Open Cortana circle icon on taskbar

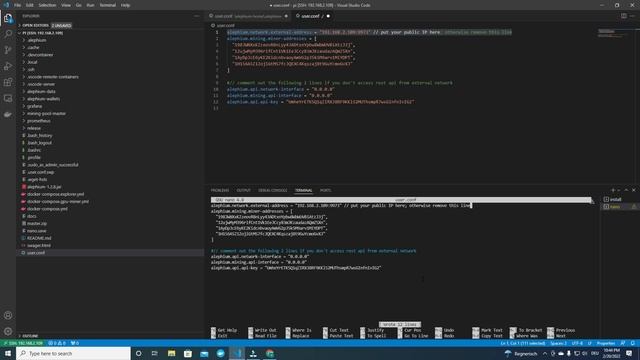[x=138, y=353]
